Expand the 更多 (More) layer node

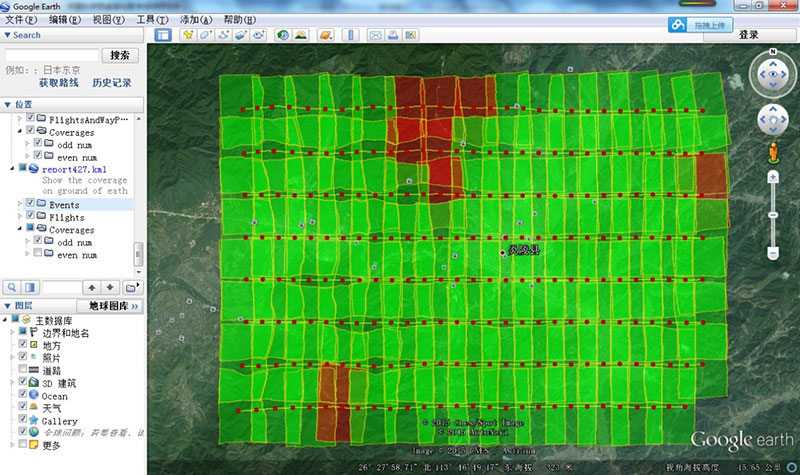pyautogui.click(x=10, y=445)
